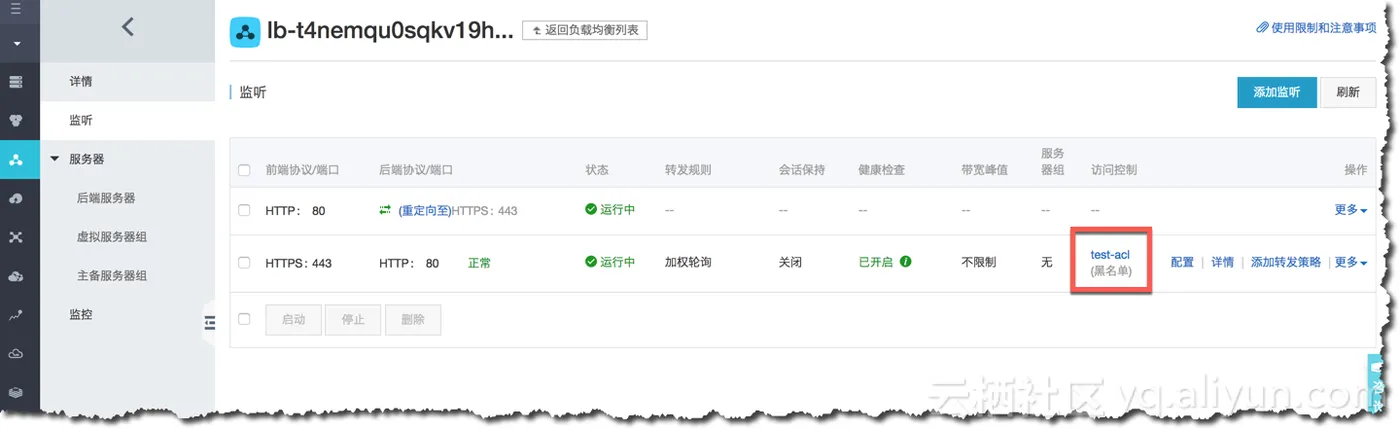Click the health check info icon
The width and height of the screenshot is (1400, 429).
pos(905,263)
